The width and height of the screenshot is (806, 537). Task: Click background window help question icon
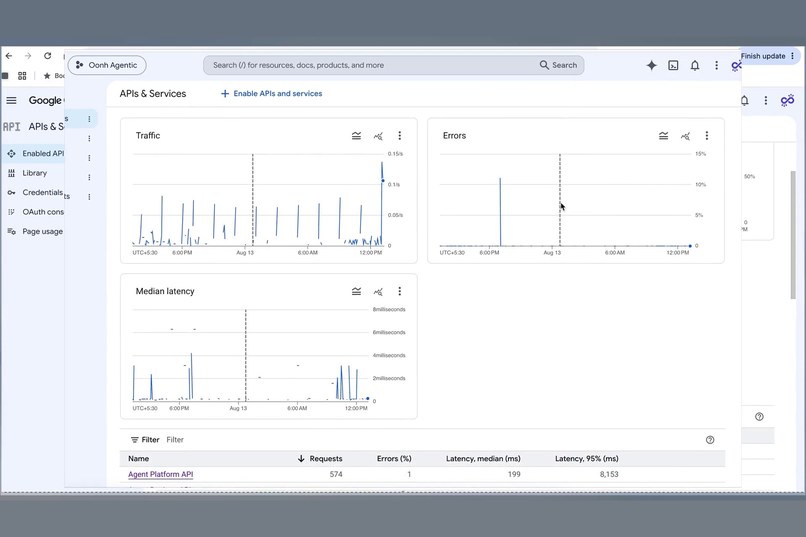(759, 417)
